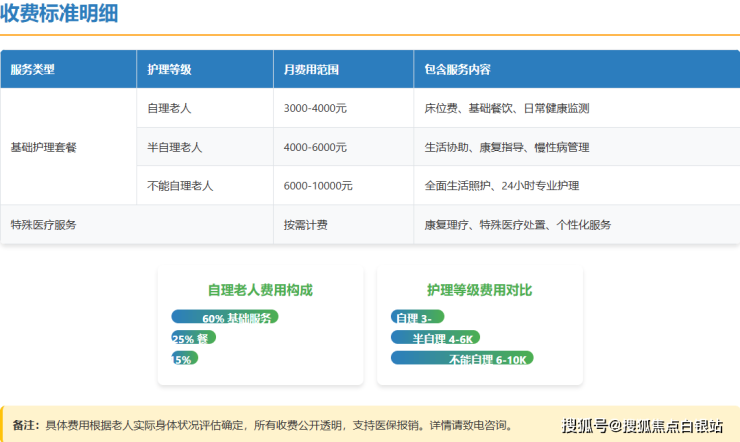Image resolution: width=740 pixels, height=442 pixels.
Task: Select the 月费用范围 column header
Action: 312,70
